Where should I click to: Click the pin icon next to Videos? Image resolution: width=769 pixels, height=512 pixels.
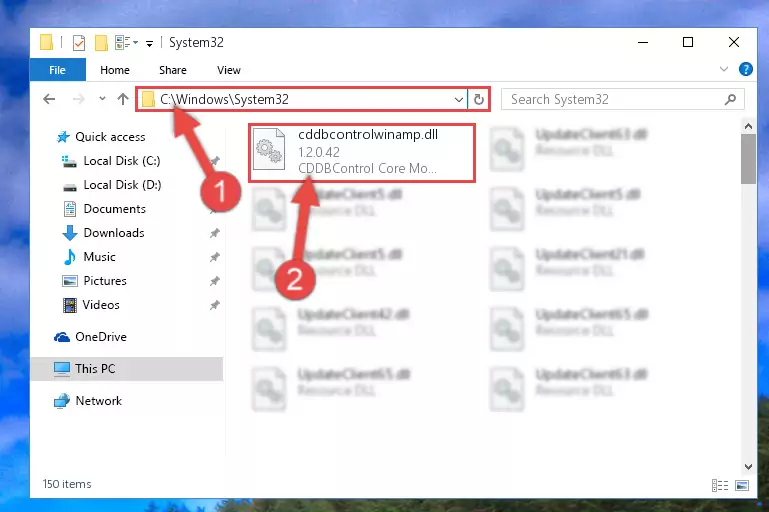215,305
